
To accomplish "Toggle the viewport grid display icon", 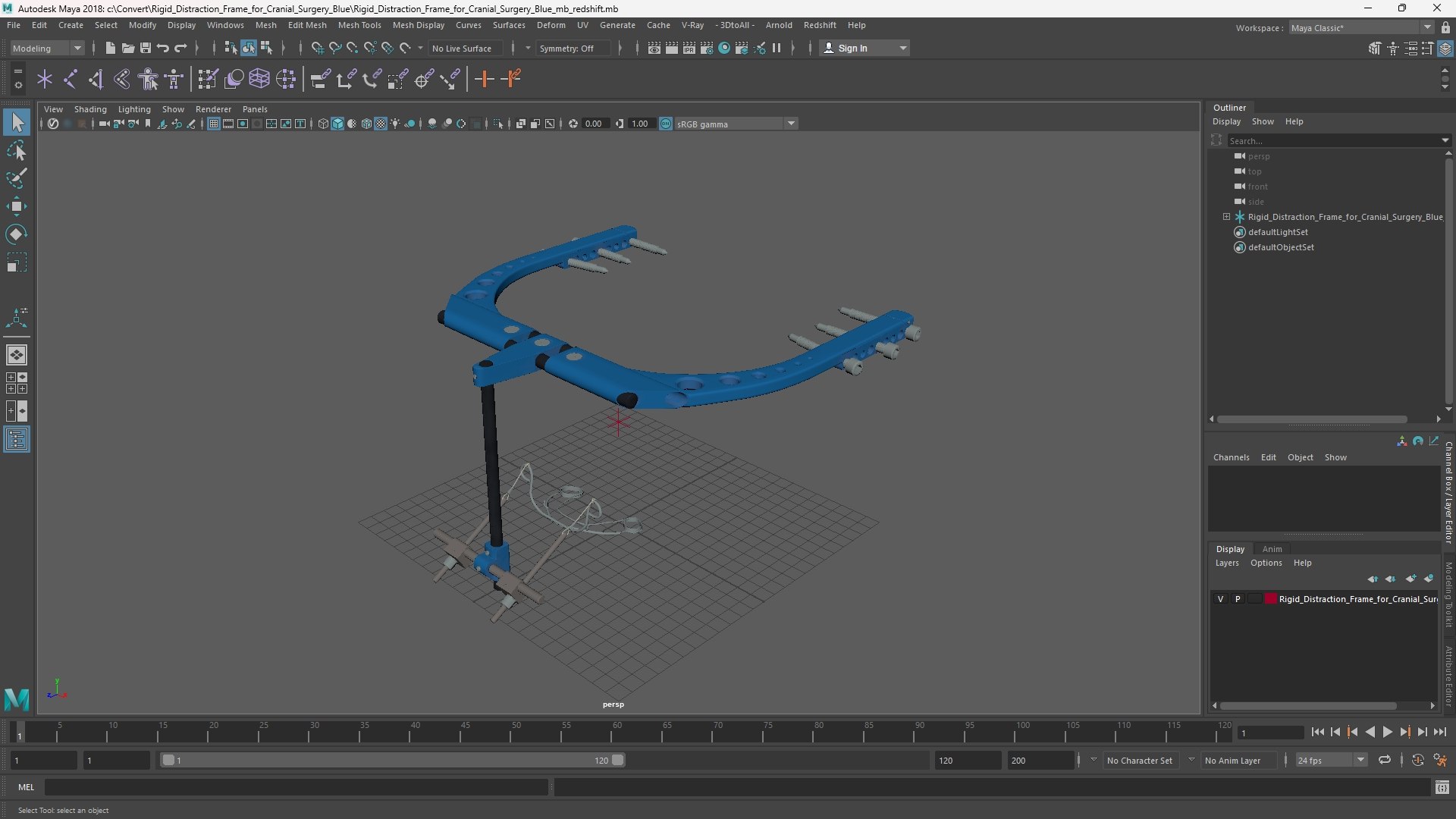I will click(214, 124).
